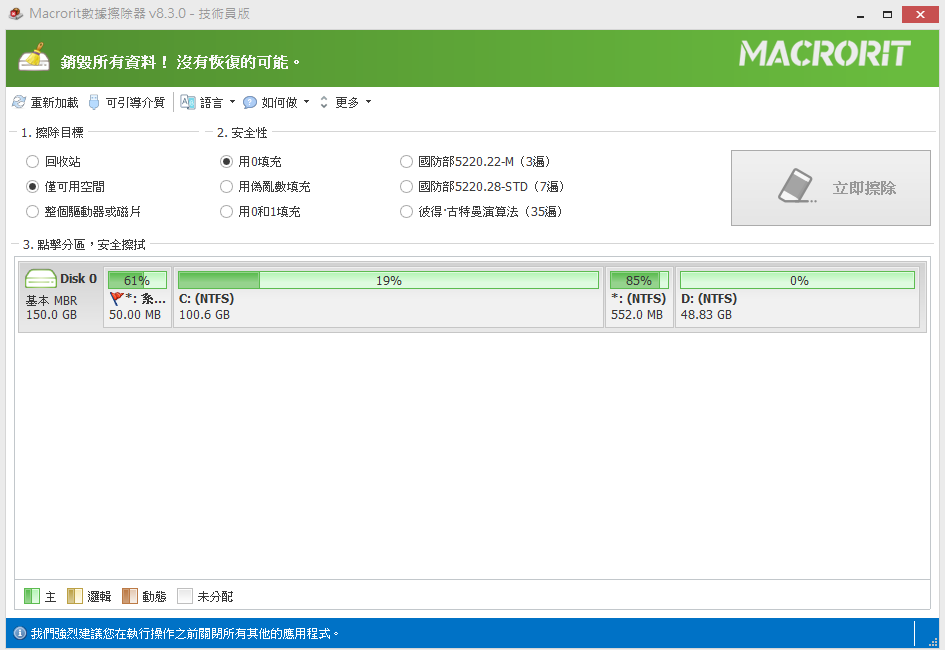The height and width of the screenshot is (650, 945).
Task: Open the 語言 dropdown arrow
Action: (233, 102)
